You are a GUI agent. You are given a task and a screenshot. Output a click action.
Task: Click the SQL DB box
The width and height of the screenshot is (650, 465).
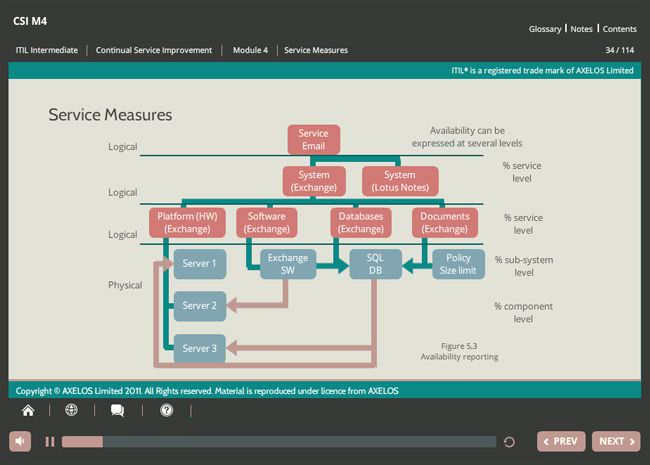376,264
